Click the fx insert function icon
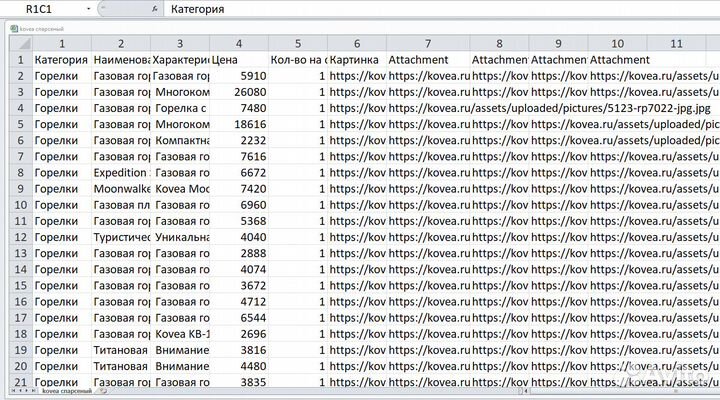The height and width of the screenshot is (400, 720). tap(155, 9)
